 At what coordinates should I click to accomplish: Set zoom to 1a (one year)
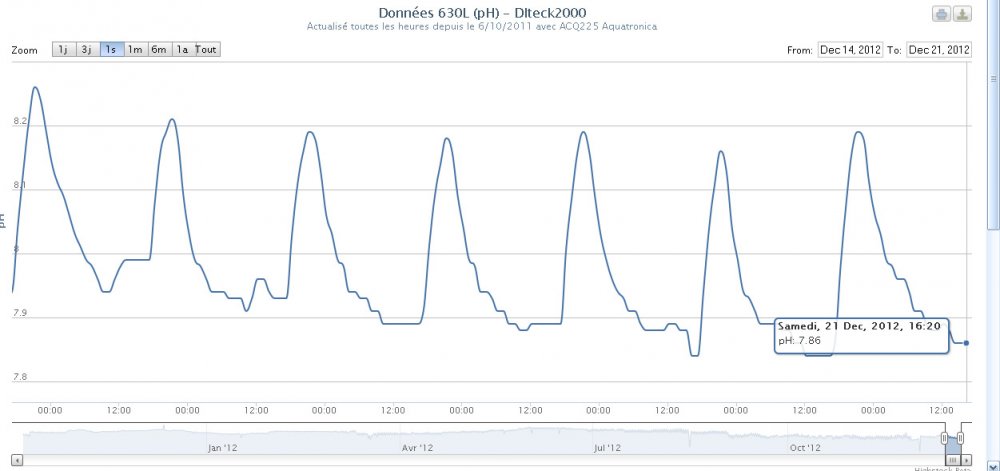point(183,49)
